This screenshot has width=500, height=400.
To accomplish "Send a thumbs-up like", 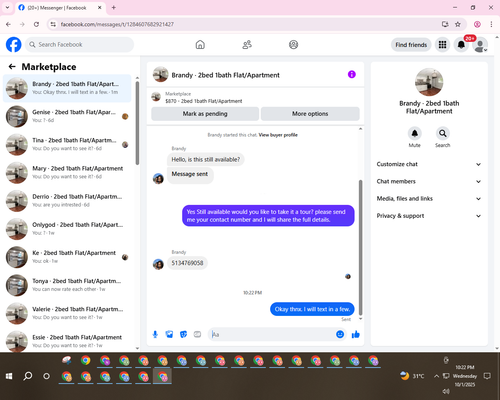I will [x=356, y=334].
